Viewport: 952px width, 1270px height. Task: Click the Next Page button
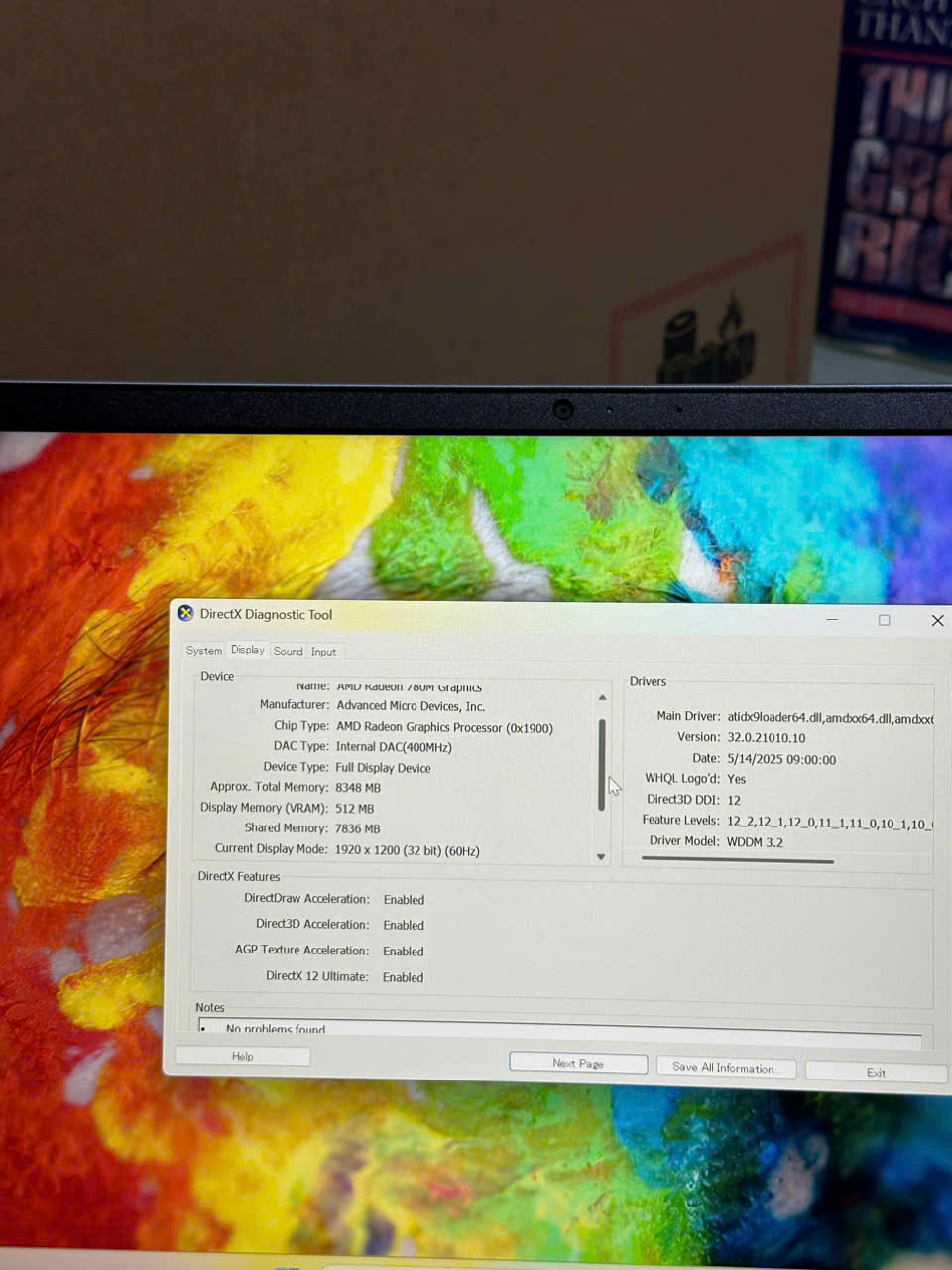[578, 1063]
